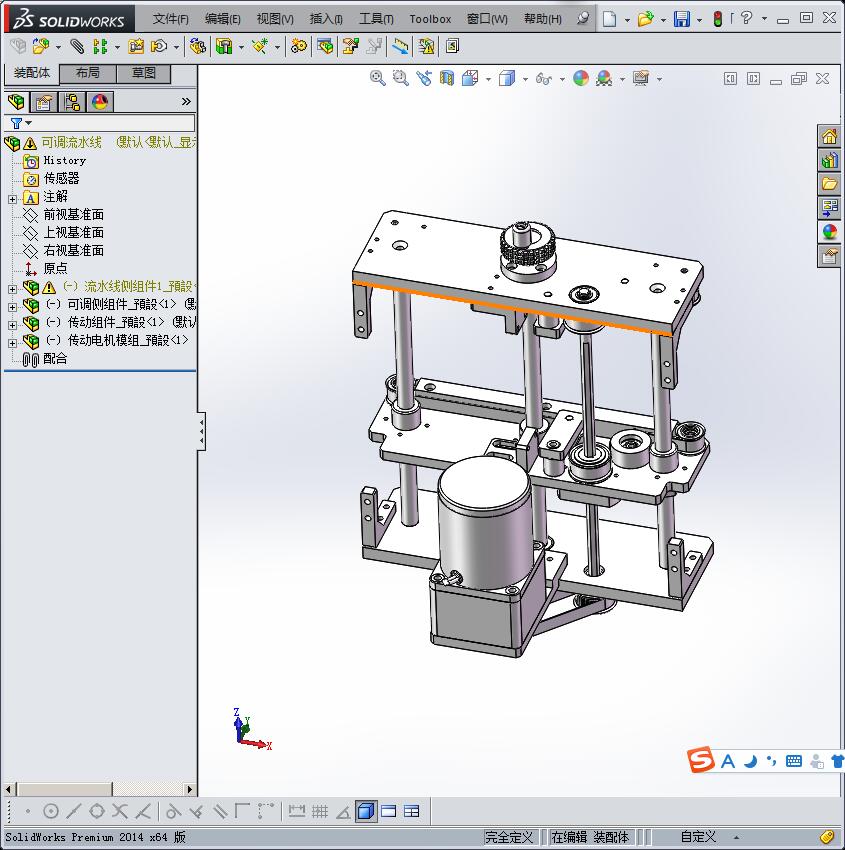Expand the 注解 folder in tree

click(x=12, y=198)
